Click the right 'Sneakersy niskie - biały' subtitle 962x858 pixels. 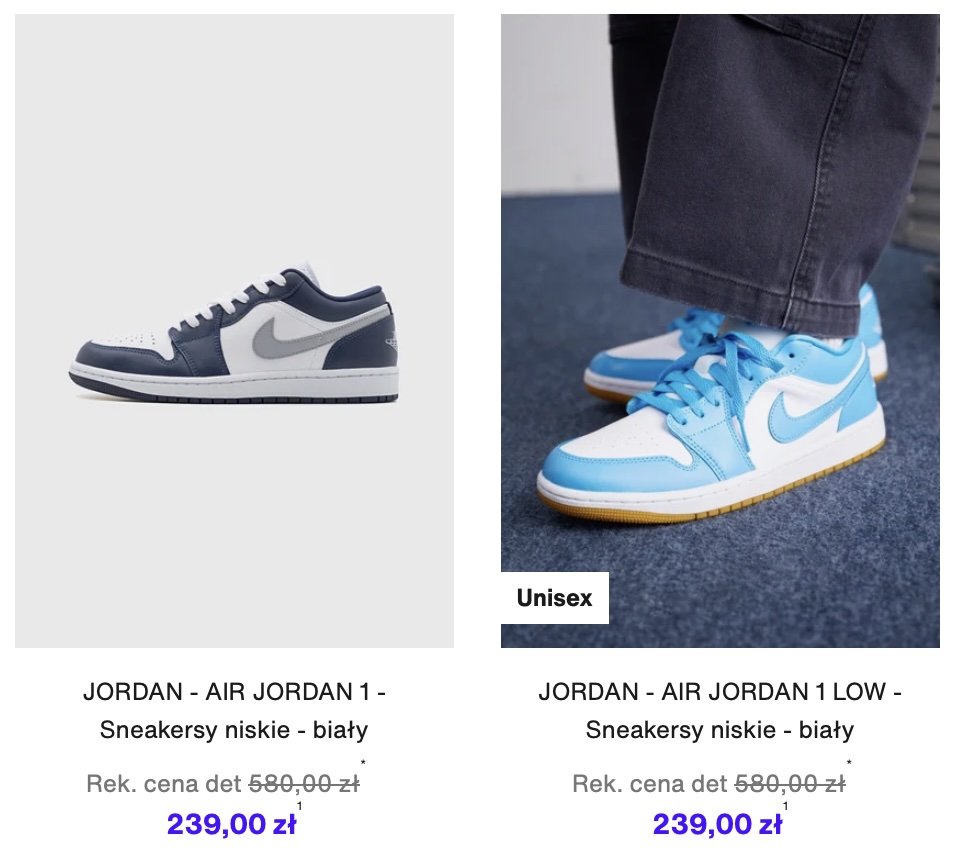720,730
